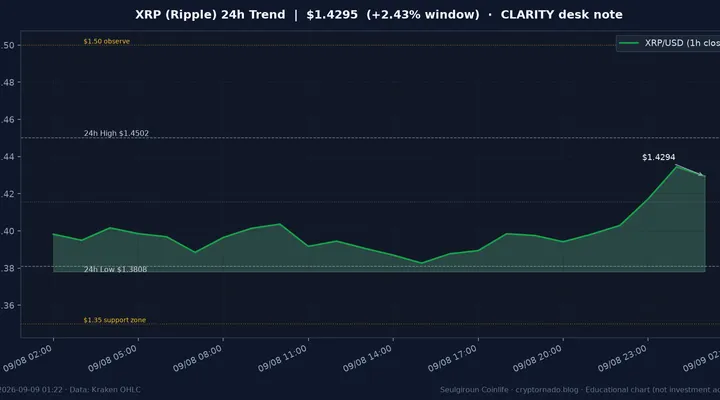This screenshot has height=400, width=720.
Task: Click the '09/08 05:00' x-axis label
Action: click(112, 358)
